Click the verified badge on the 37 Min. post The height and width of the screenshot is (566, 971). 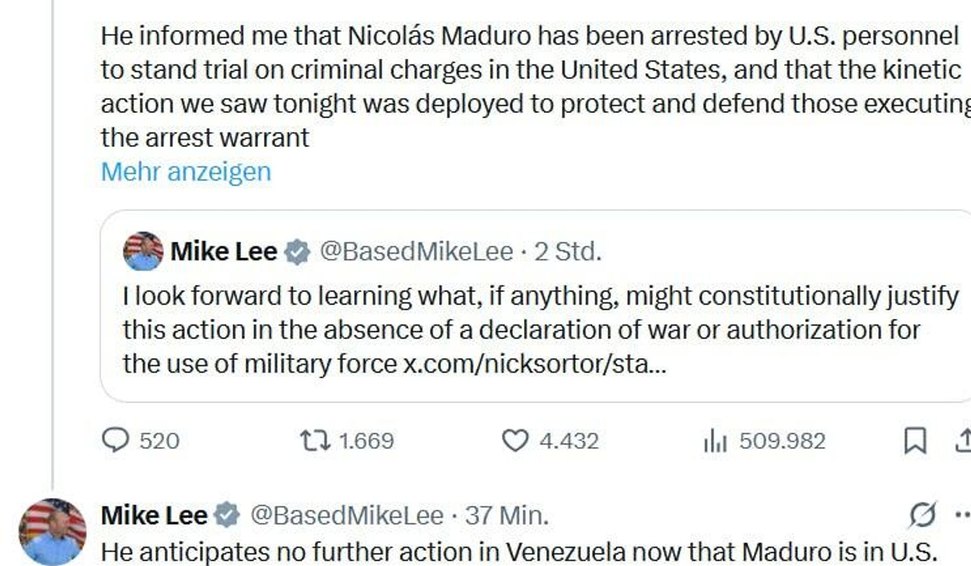pyautogui.click(x=228, y=516)
